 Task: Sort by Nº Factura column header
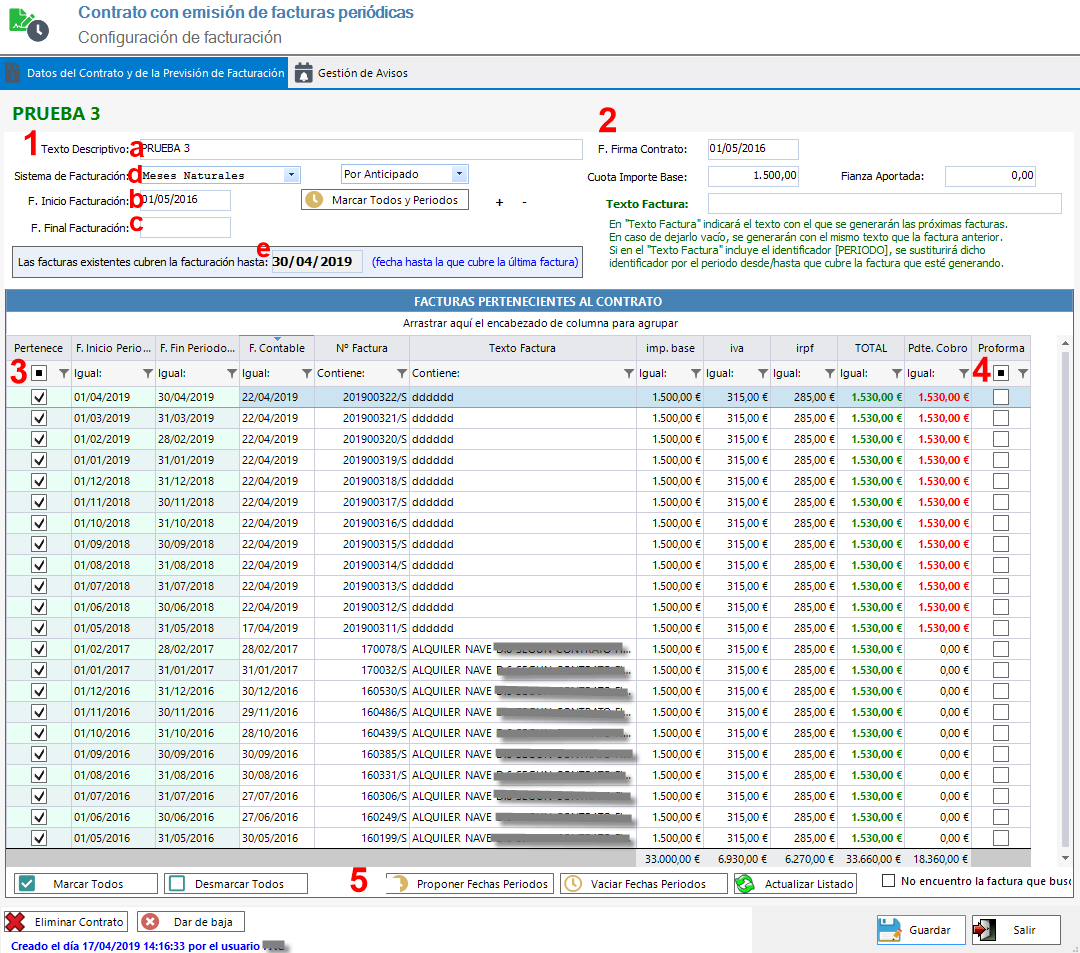362,348
